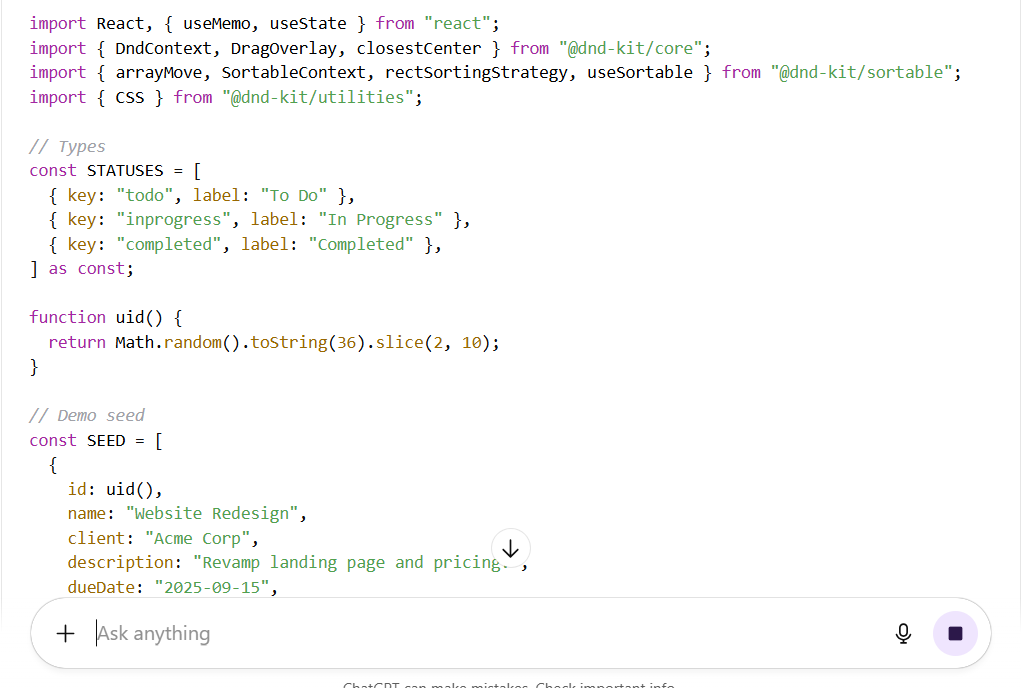The image size is (1021, 688).
Task: Click "DragOverlay" in the imports
Action: click(x=283, y=48)
